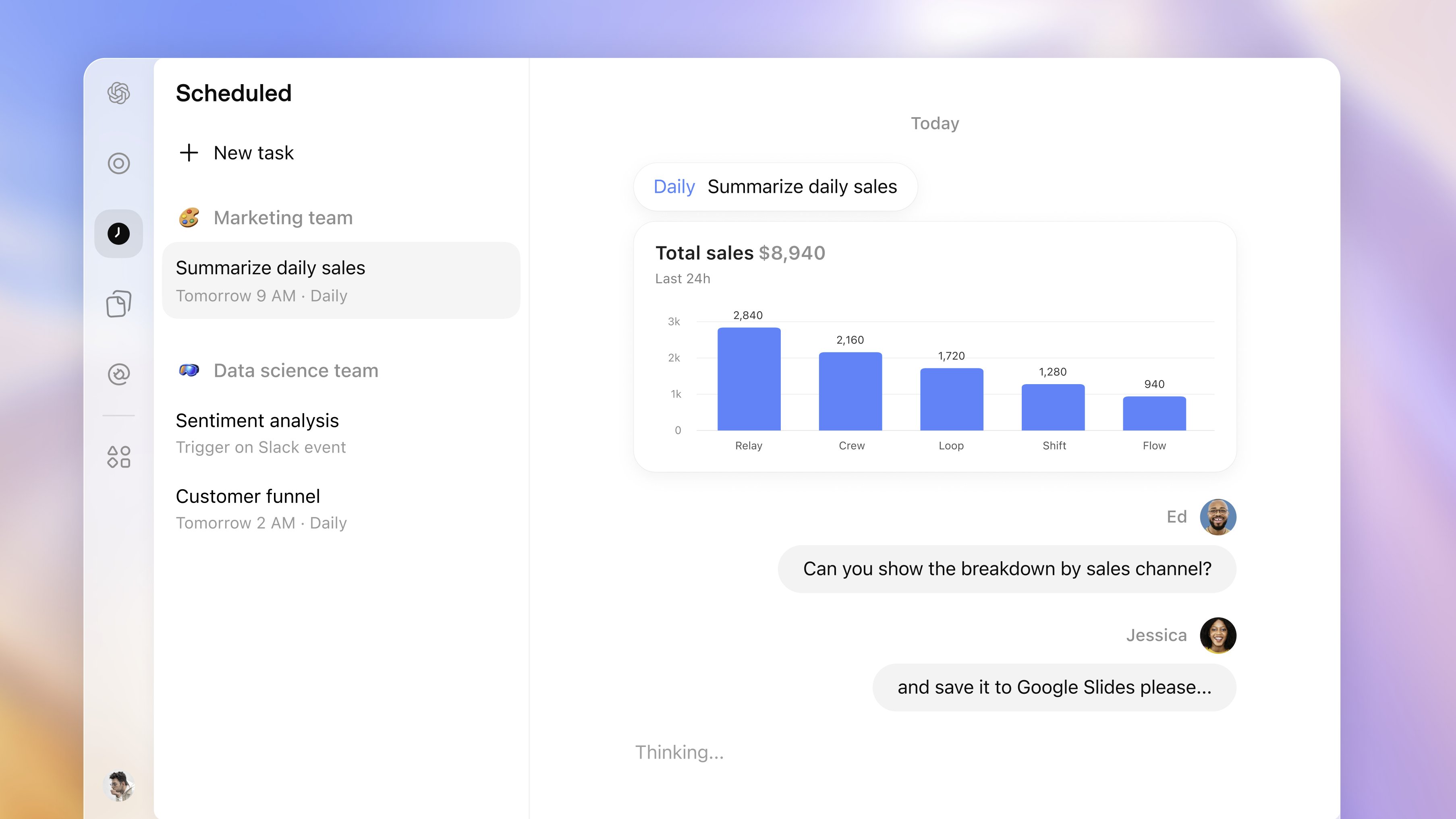Click the Scheduled panel heading
Screen dimensions: 1456x819
[x=233, y=93]
